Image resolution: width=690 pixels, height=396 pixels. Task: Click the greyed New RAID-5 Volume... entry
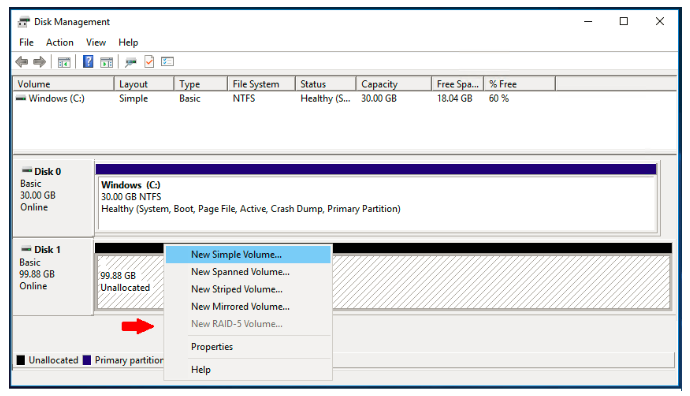248,324
